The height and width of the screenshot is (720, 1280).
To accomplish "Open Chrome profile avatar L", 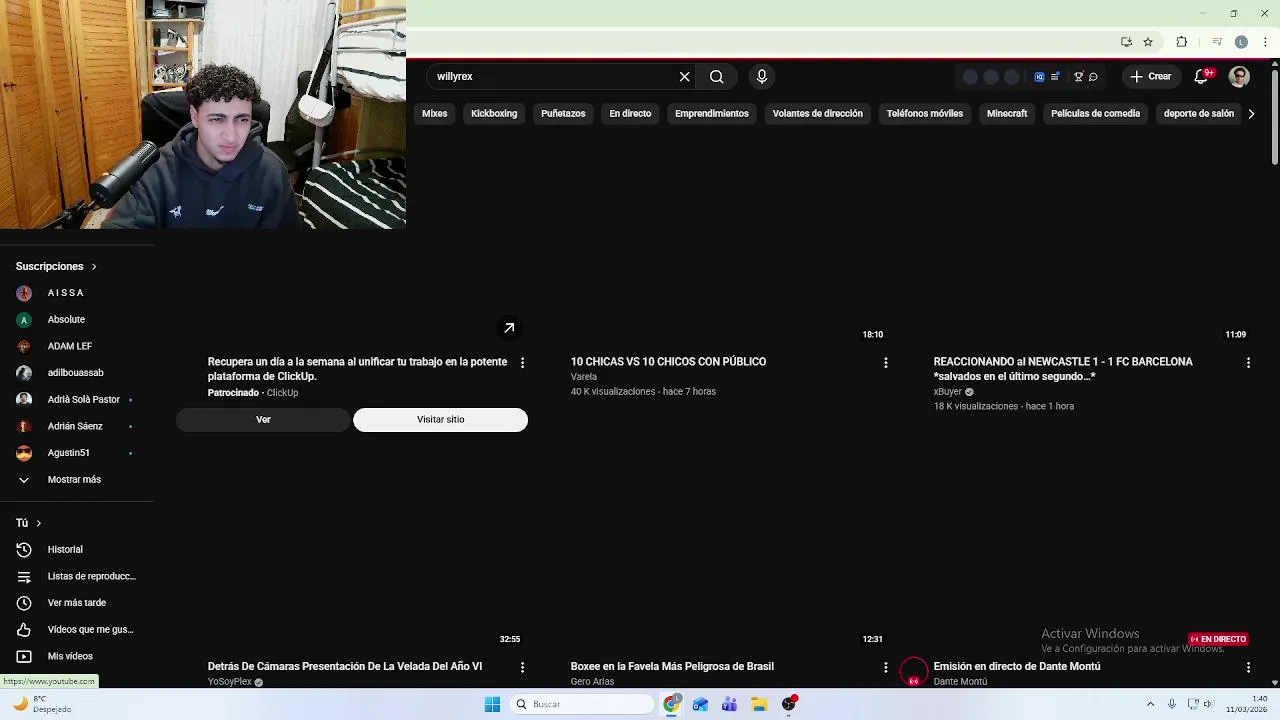I will tap(1241, 42).
